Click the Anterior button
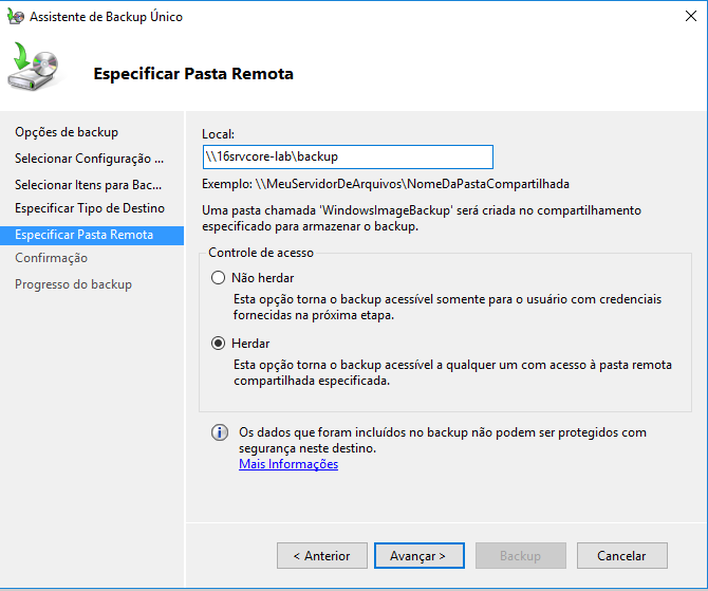Image resolution: width=708 pixels, height=591 pixels. (322, 556)
